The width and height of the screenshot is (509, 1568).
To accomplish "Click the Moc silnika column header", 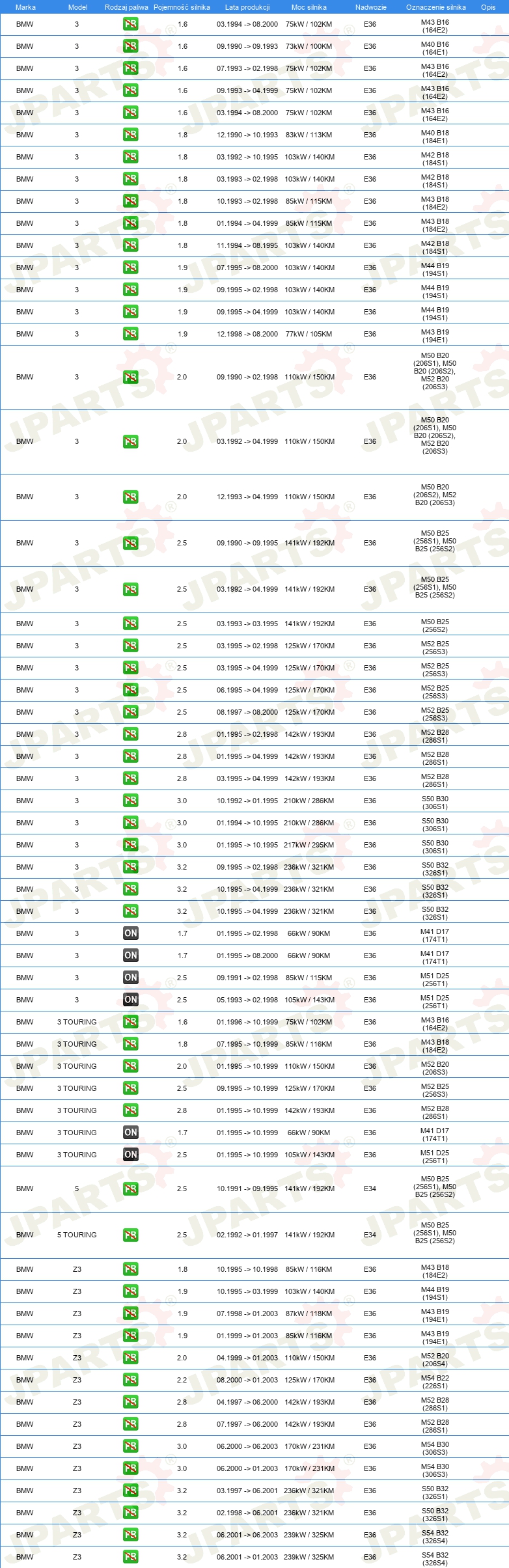I will click(309, 7).
